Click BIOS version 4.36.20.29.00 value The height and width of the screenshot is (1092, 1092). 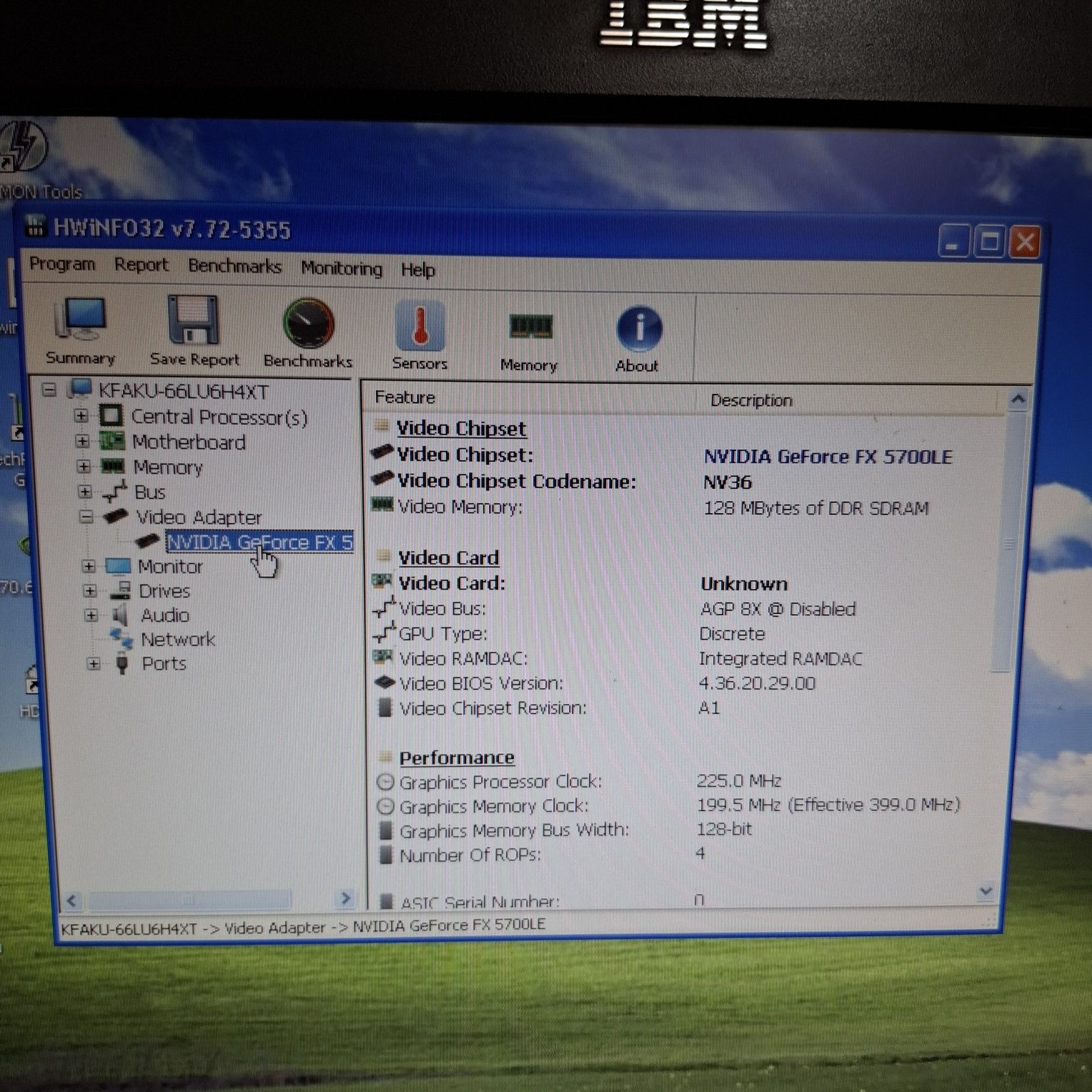pos(757,683)
